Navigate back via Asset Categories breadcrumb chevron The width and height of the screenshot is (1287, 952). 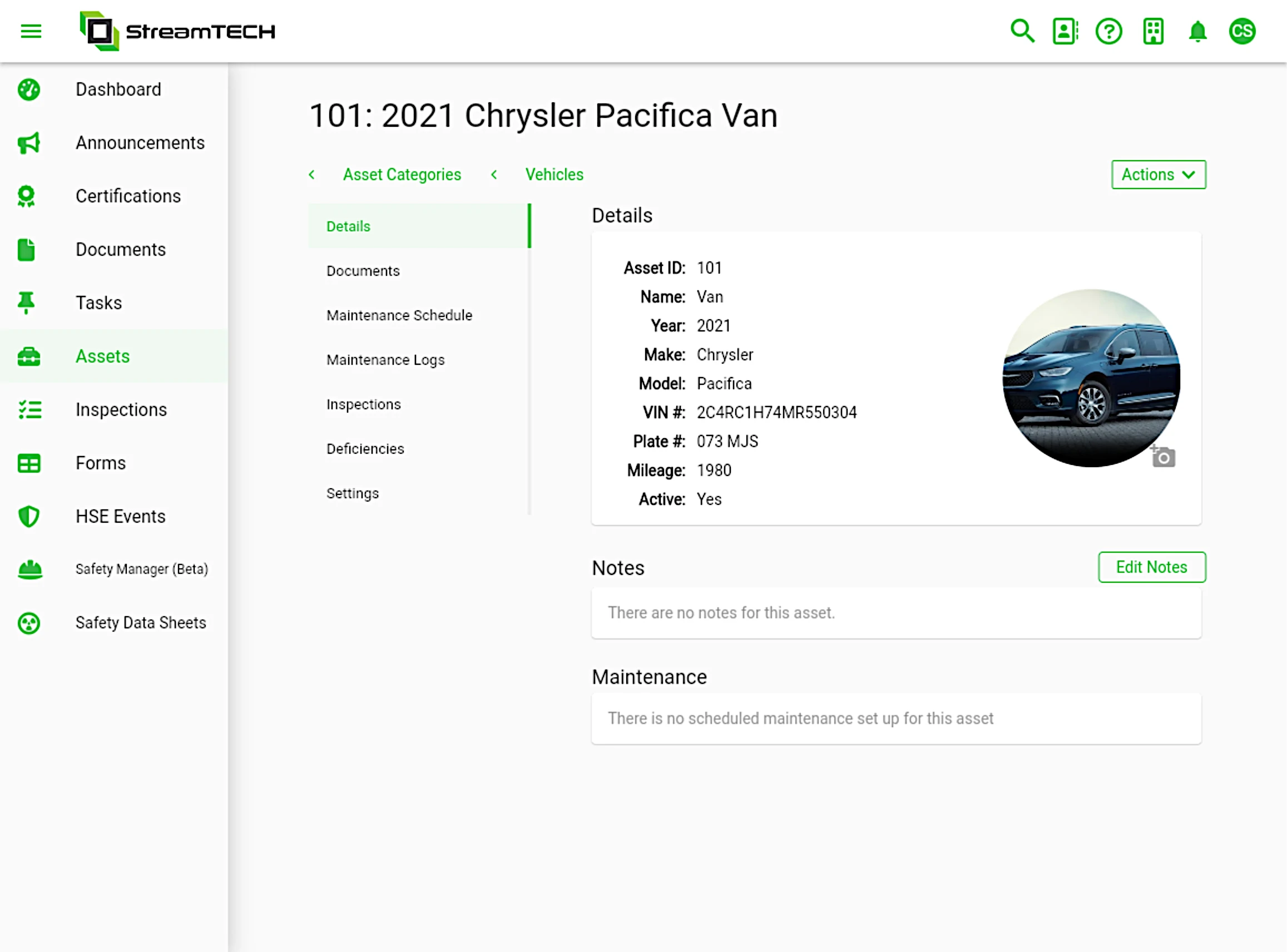tap(310, 174)
